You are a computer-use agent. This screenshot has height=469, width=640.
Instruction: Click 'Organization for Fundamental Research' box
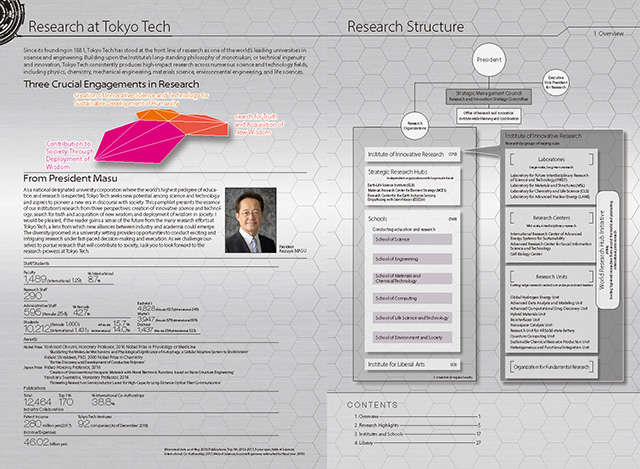point(551,367)
